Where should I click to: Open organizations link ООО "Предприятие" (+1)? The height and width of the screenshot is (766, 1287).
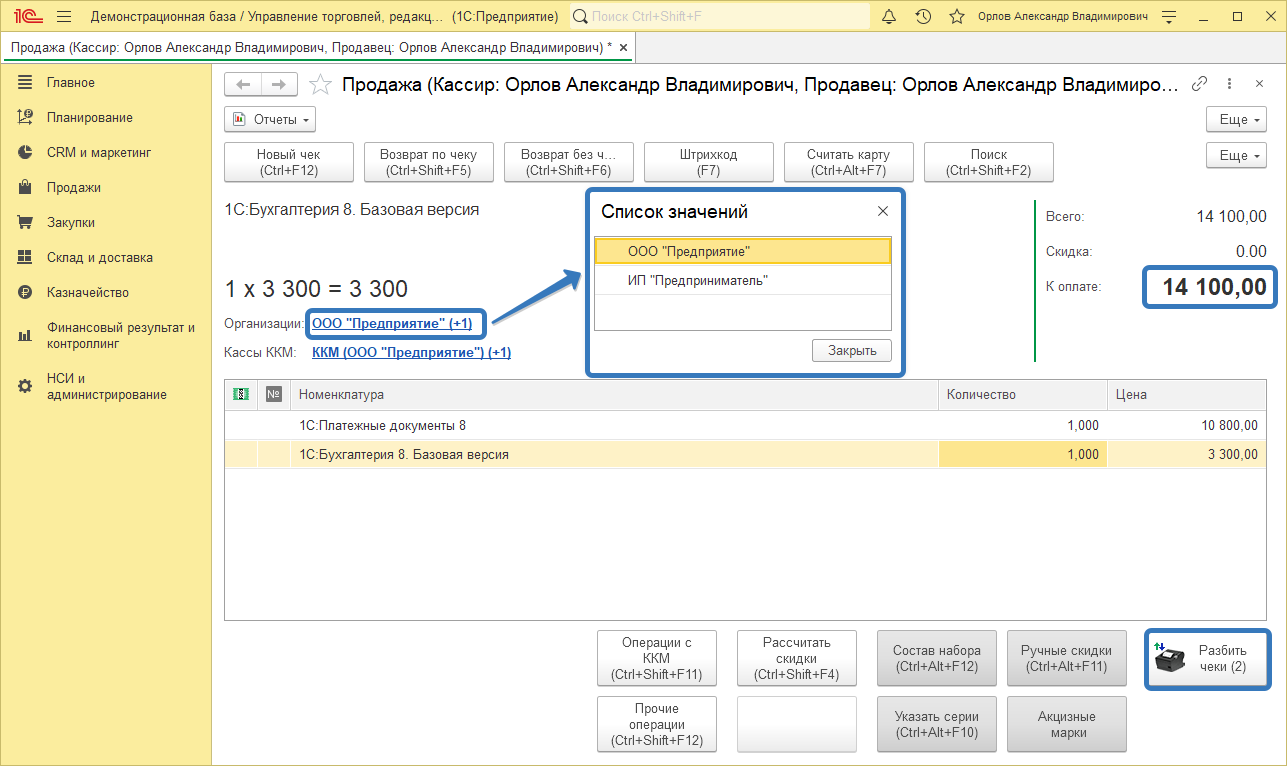point(392,323)
